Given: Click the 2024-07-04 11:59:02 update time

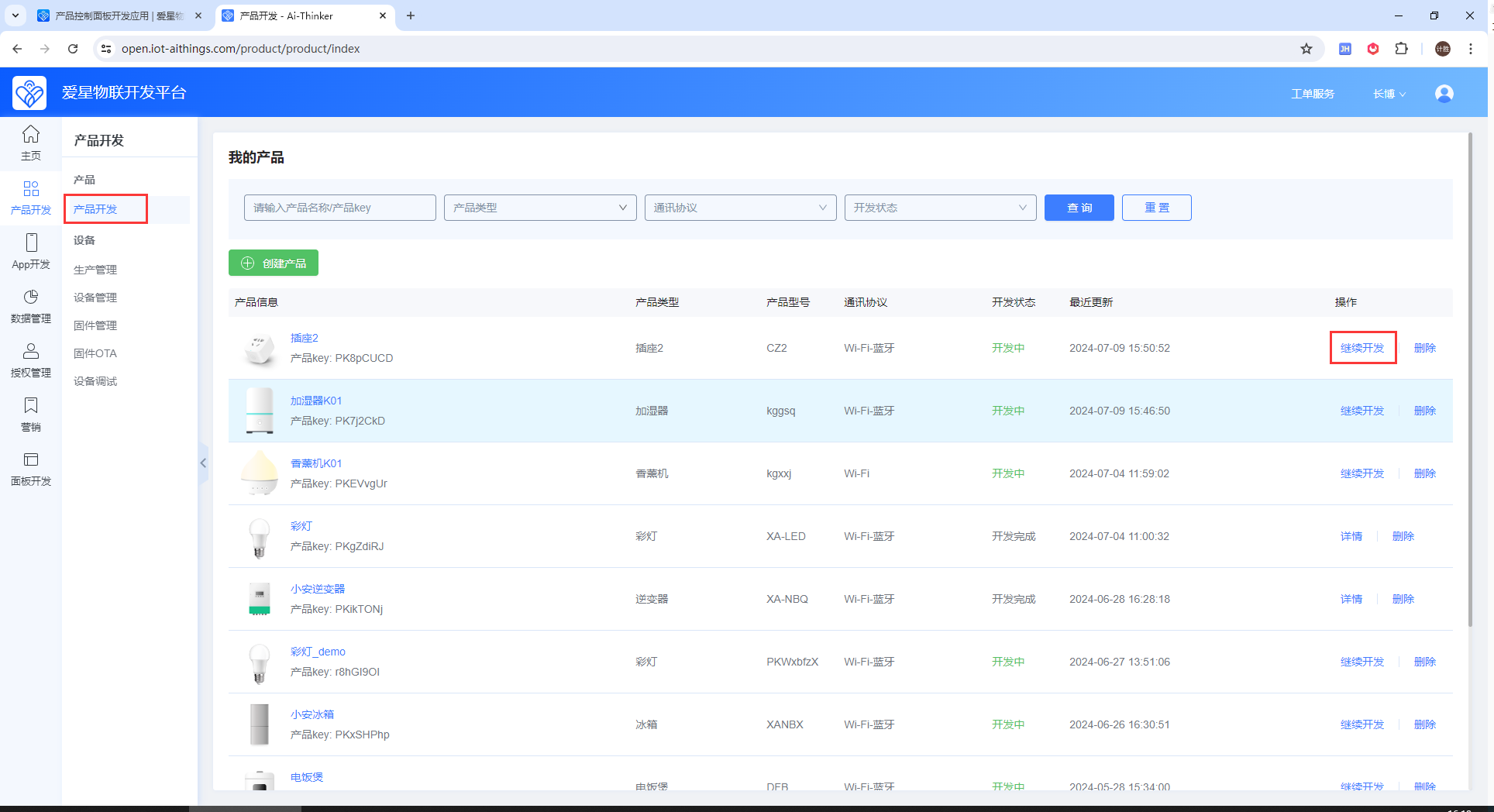Looking at the screenshot, I should 1120,473.
